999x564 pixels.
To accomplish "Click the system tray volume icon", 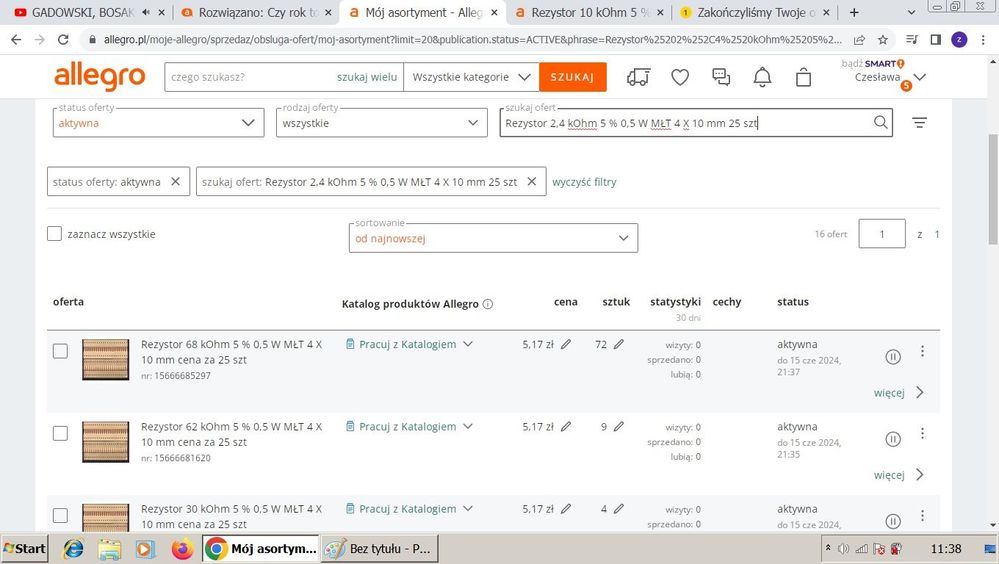I will pyautogui.click(x=844, y=549).
